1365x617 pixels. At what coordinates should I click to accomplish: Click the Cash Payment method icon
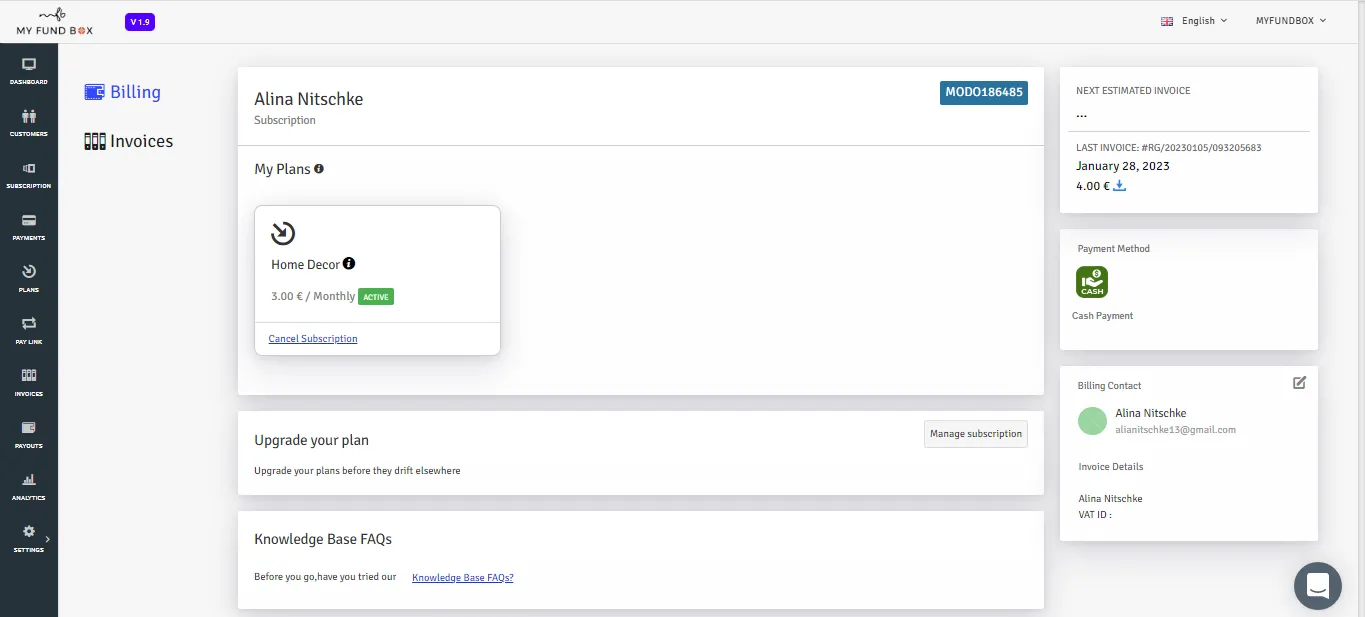point(1092,282)
